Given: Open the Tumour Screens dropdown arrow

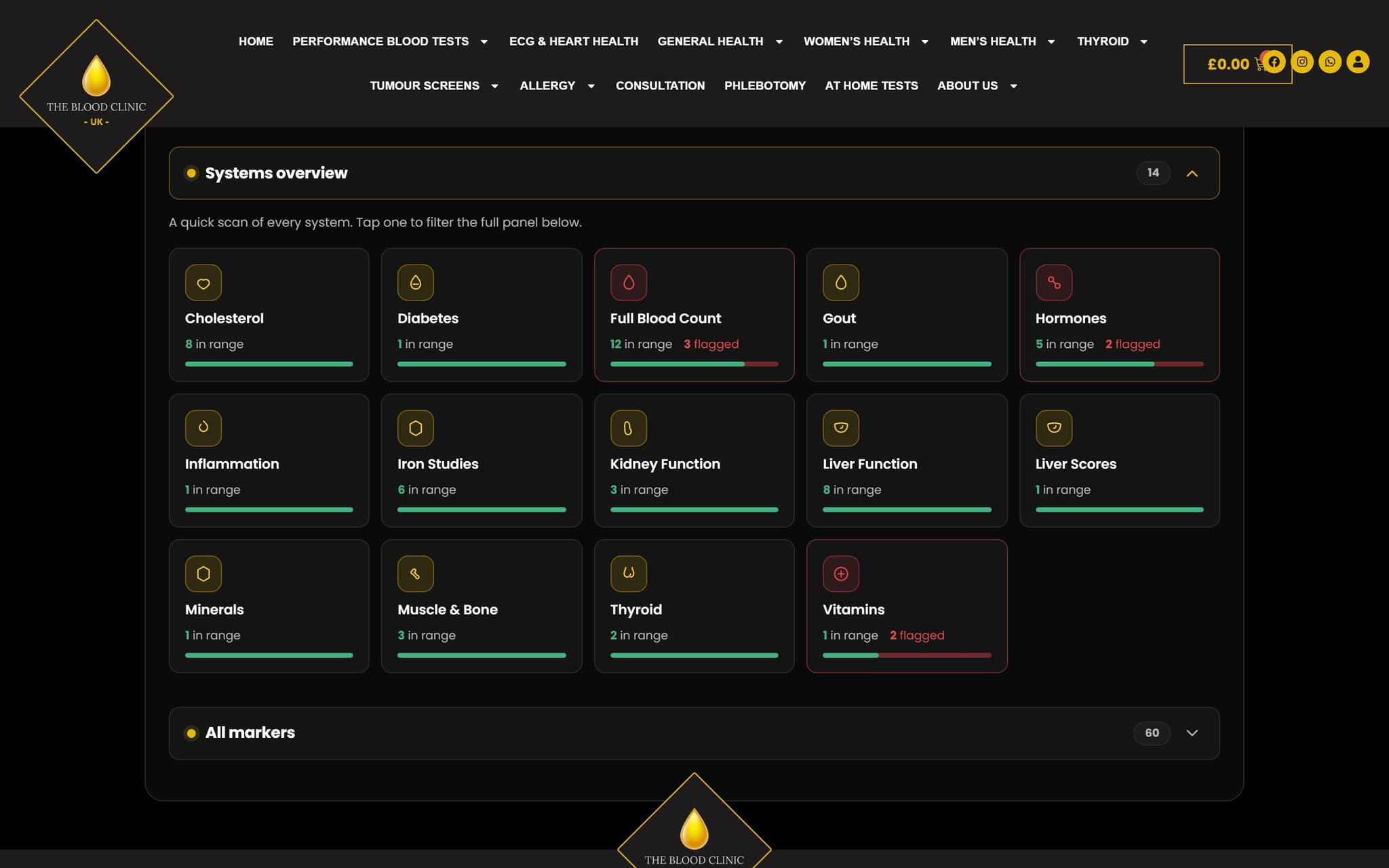Looking at the screenshot, I should 494,86.
